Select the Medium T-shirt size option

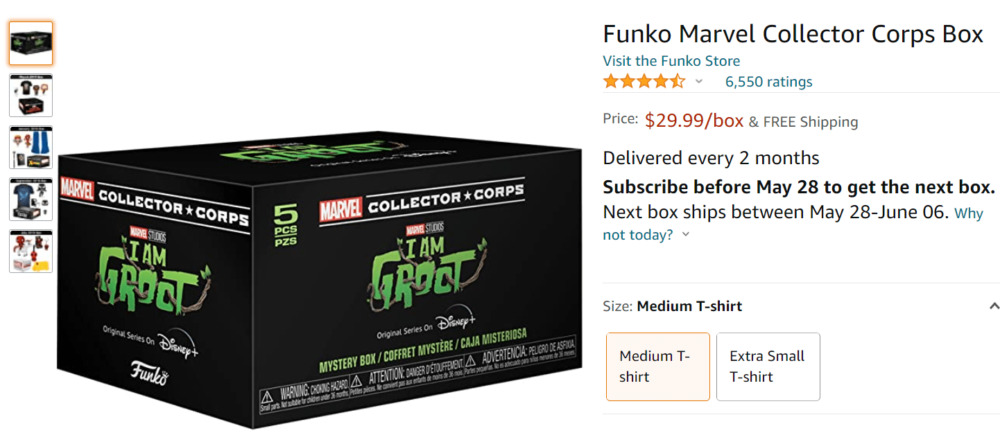pos(658,367)
